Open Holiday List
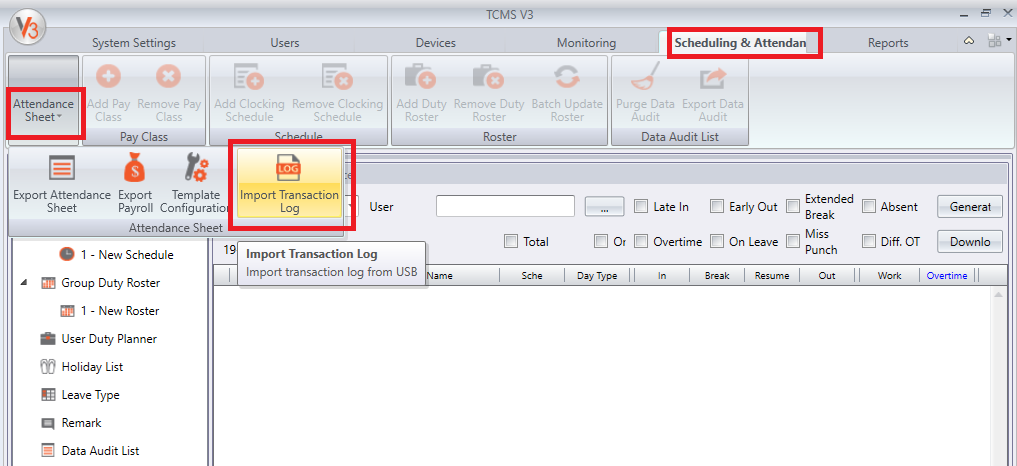Image resolution: width=1017 pixels, height=466 pixels. pyautogui.click(x=82, y=367)
